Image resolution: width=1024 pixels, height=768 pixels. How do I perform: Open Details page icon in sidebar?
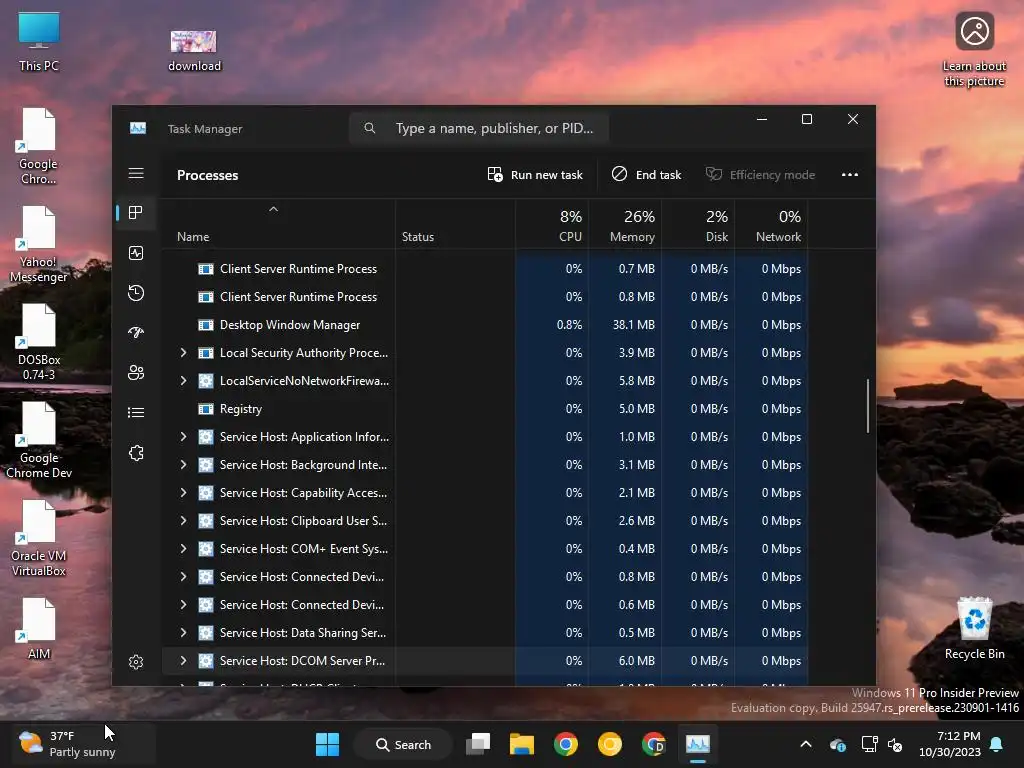136,413
